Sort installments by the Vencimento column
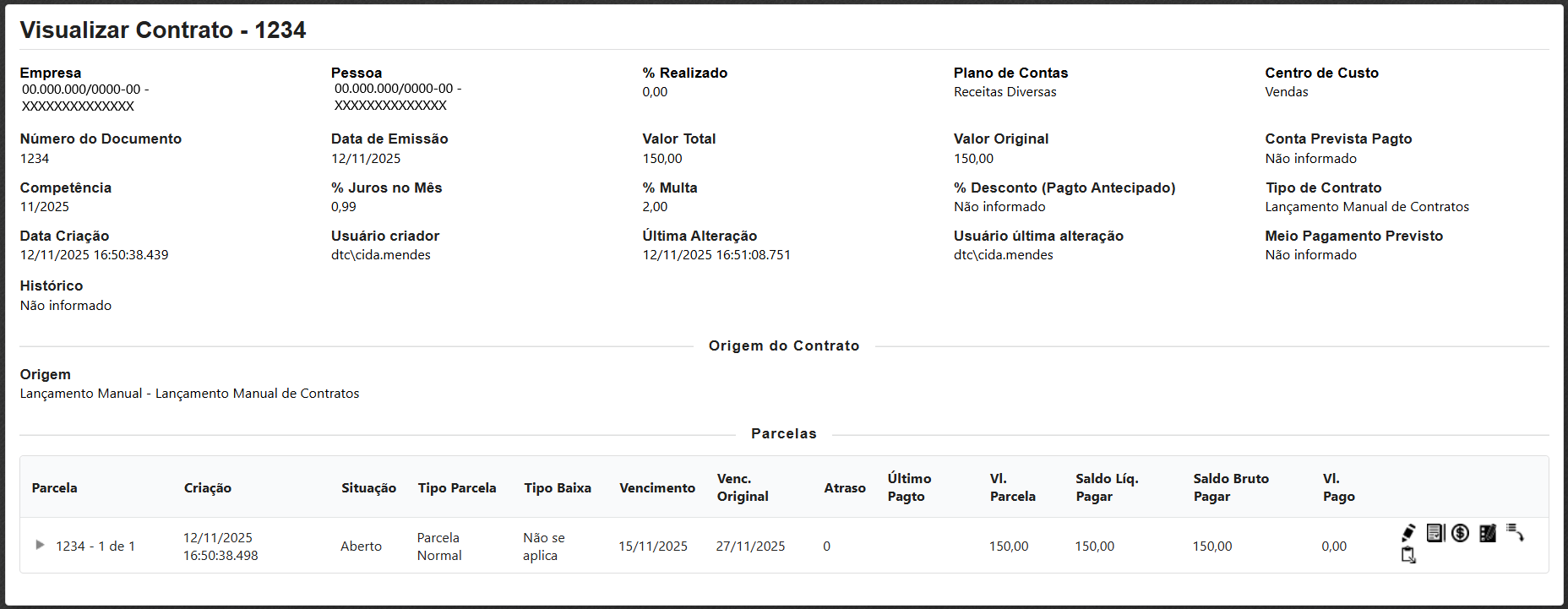This screenshot has height=609, width=1568. [656, 487]
